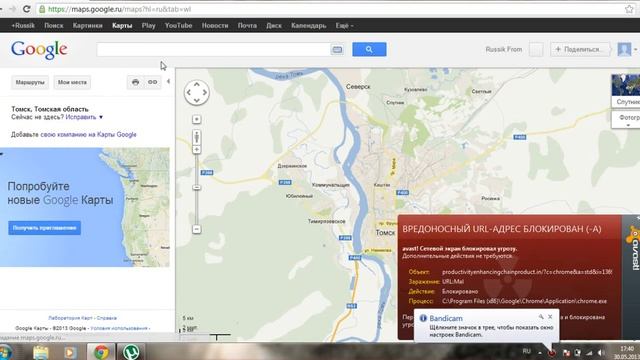Open YouTube in the top bar
Viewport: 640px width, 360px height.
[178, 25]
